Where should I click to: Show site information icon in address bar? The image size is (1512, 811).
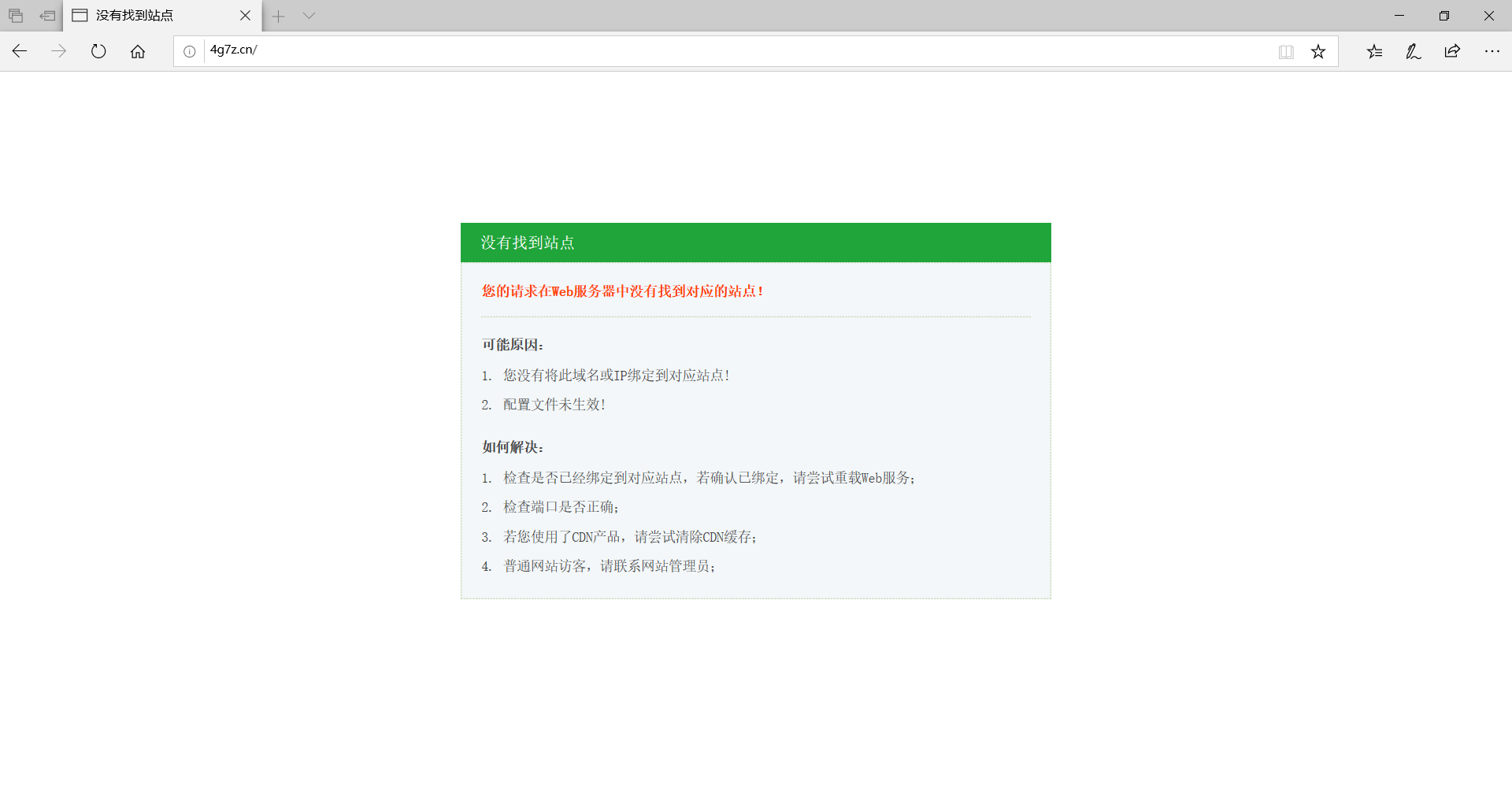[190, 51]
